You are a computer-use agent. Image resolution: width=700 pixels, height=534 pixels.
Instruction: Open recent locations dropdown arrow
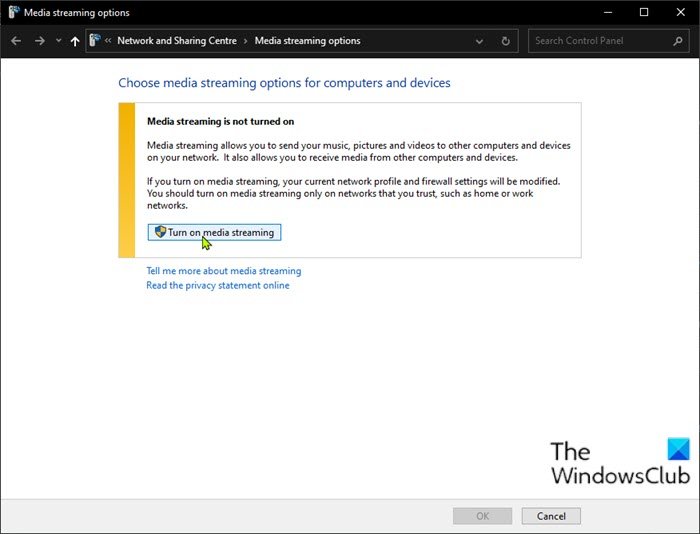click(58, 41)
